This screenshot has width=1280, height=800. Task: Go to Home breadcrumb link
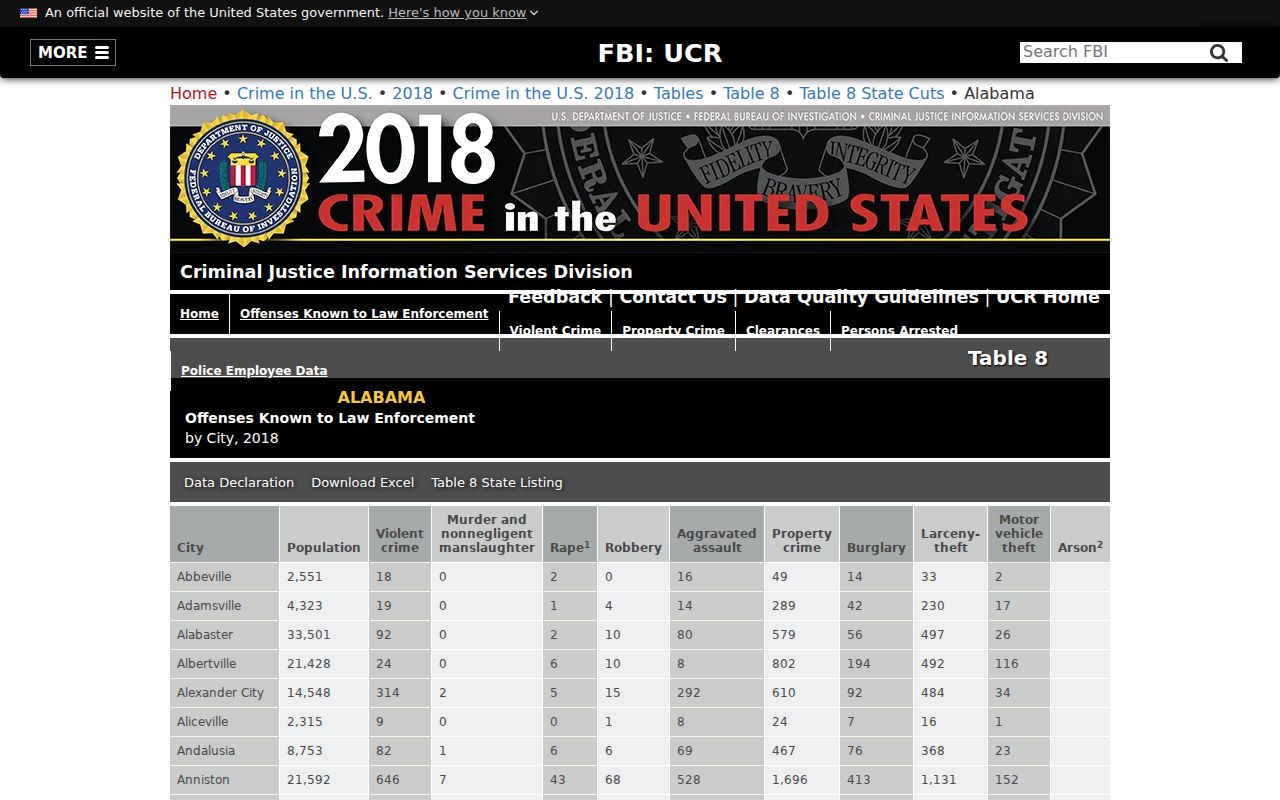coord(193,93)
